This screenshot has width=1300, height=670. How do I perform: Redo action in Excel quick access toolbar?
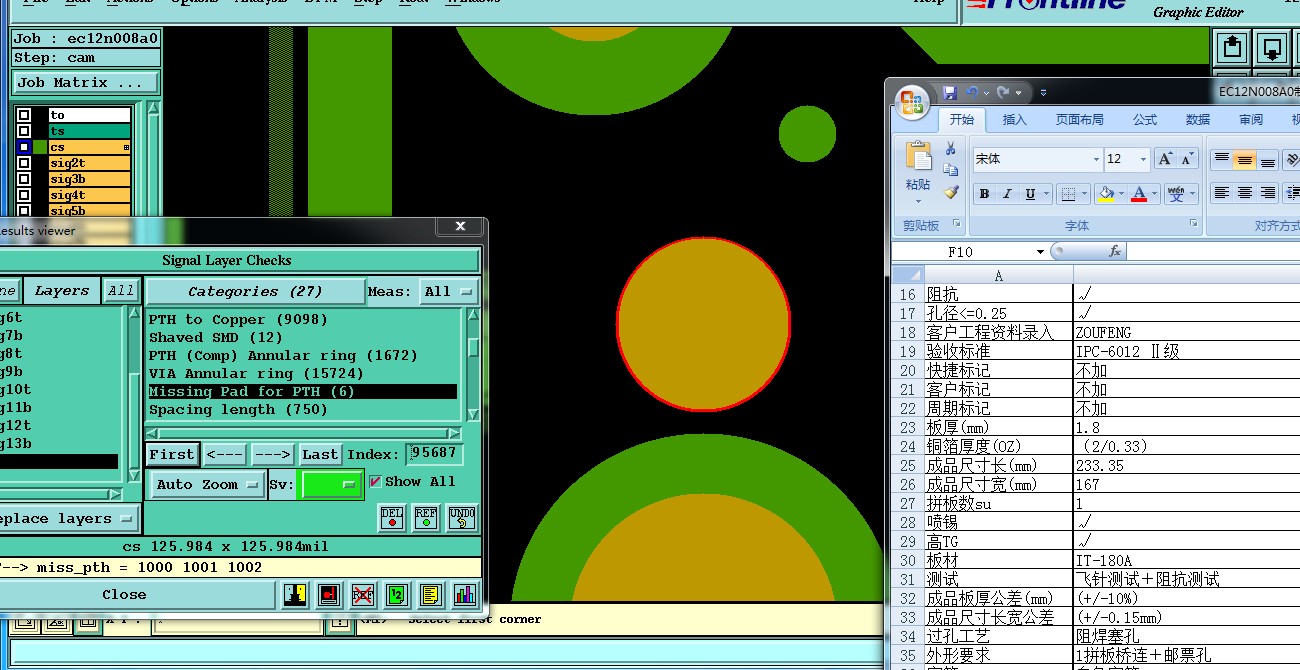coord(1003,92)
